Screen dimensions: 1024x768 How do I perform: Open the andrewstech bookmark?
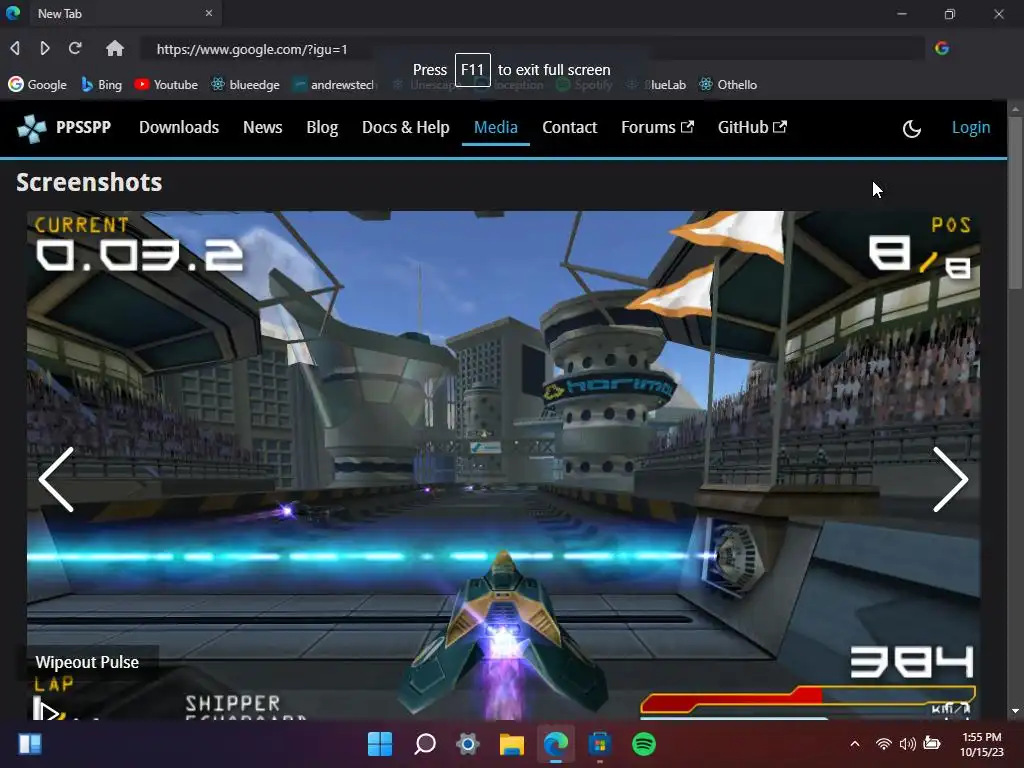point(334,85)
